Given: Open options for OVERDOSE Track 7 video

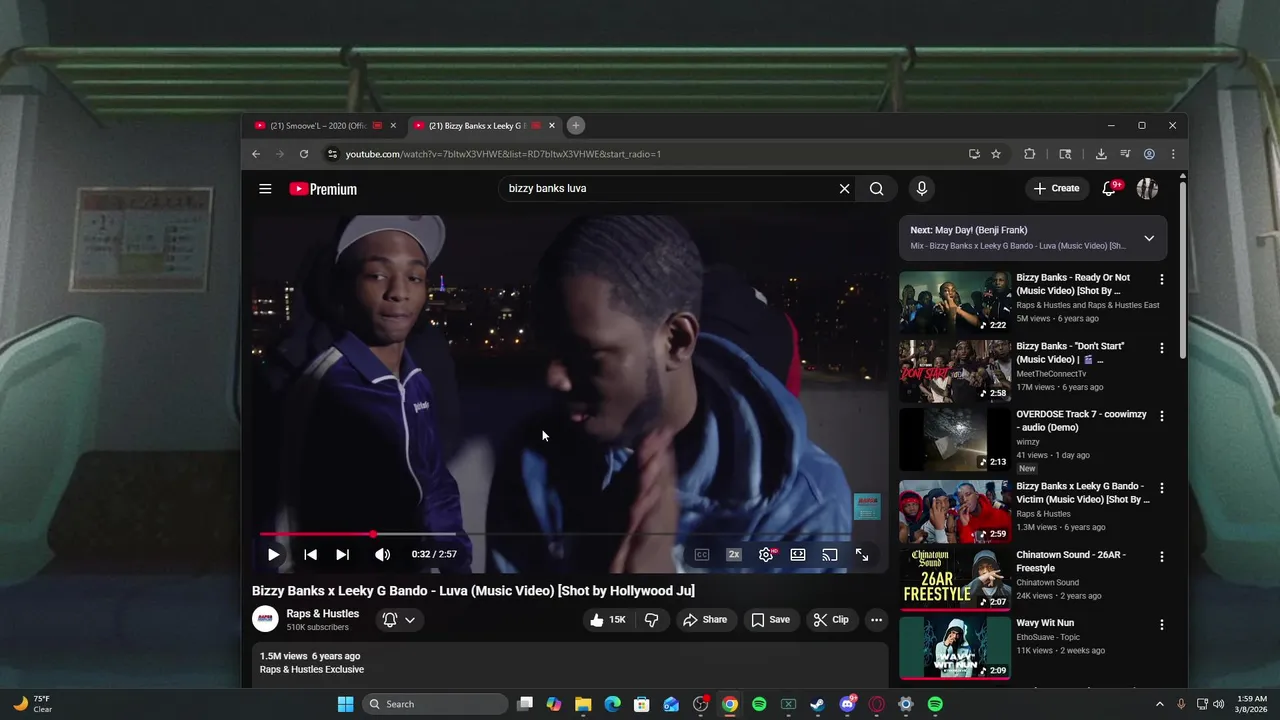Looking at the screenshot, I should coord(1161,417).
